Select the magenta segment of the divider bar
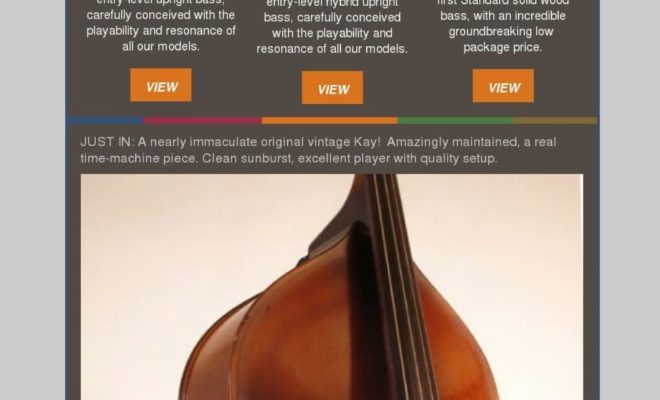The image size is (660, 400). click(202, 120)
